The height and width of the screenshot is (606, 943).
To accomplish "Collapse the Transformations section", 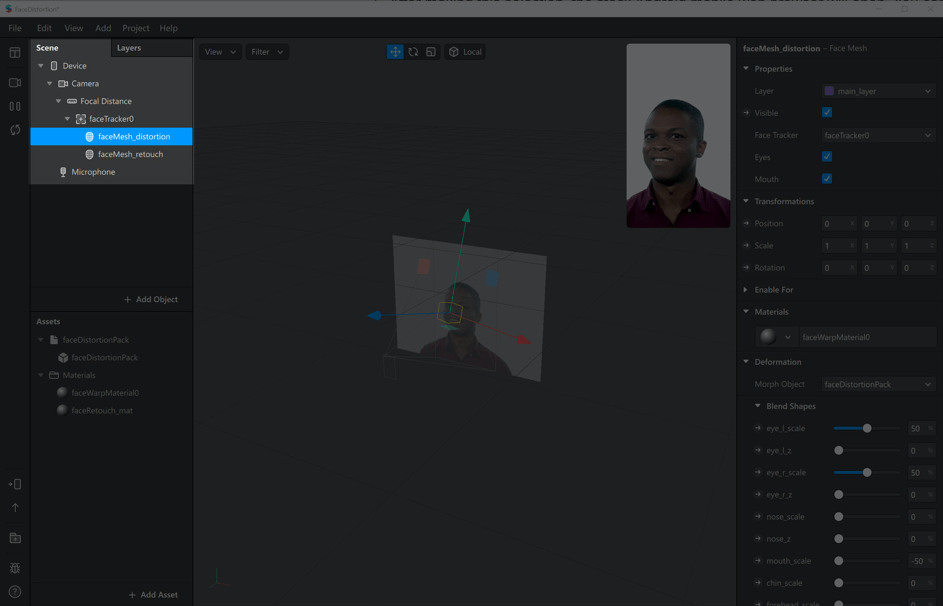I will [x=746, y=201].
